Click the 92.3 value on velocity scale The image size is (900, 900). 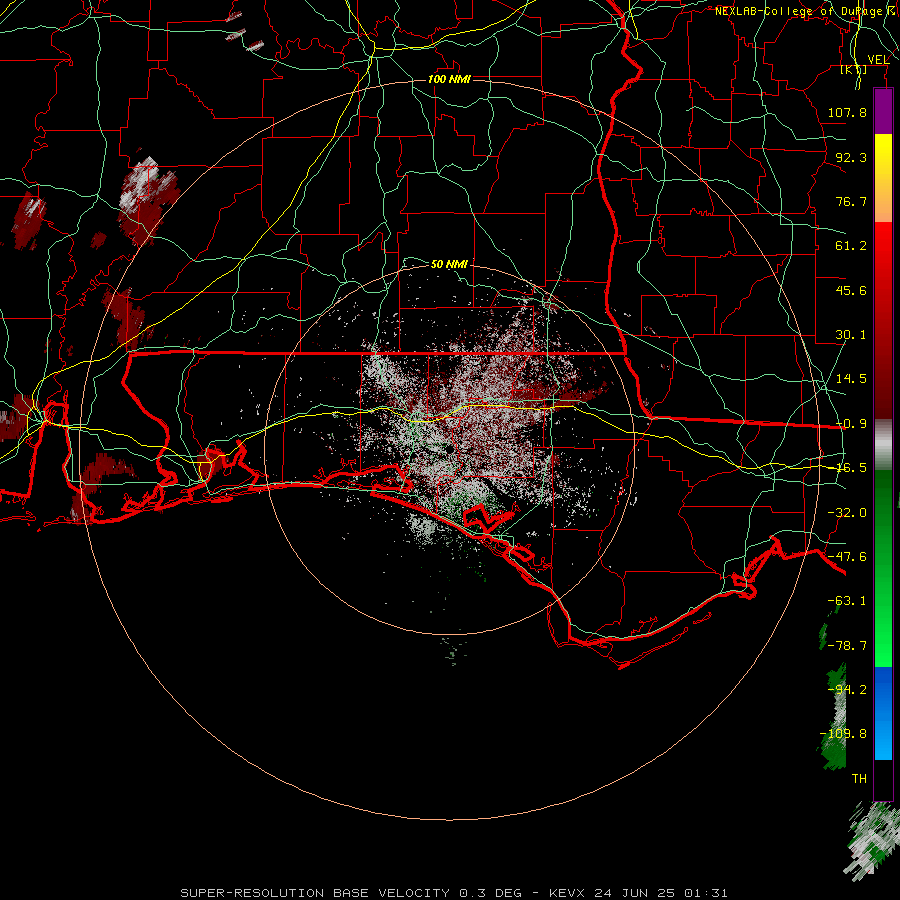pos(851,157)
